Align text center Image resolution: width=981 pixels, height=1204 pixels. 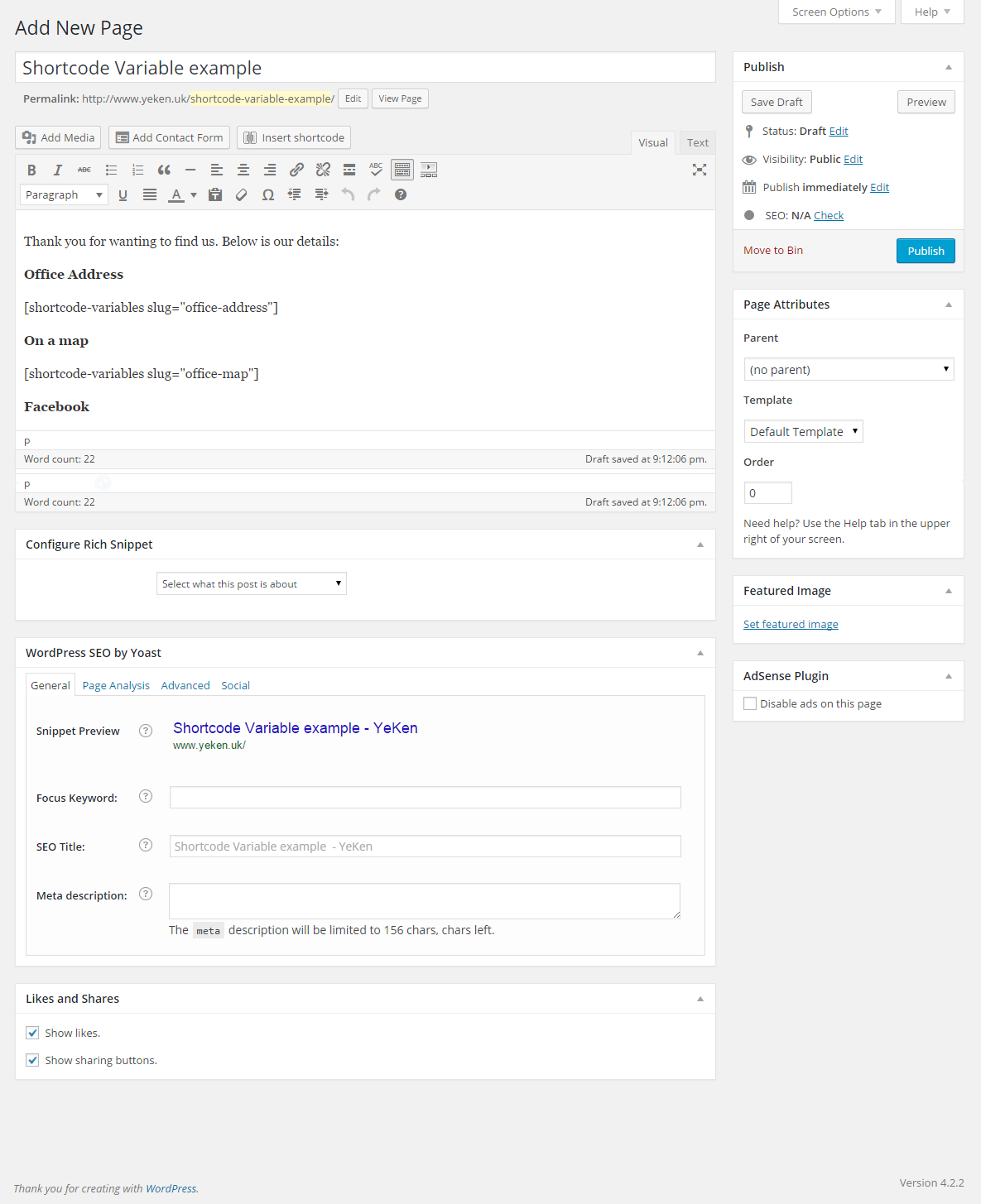(243, 170)
